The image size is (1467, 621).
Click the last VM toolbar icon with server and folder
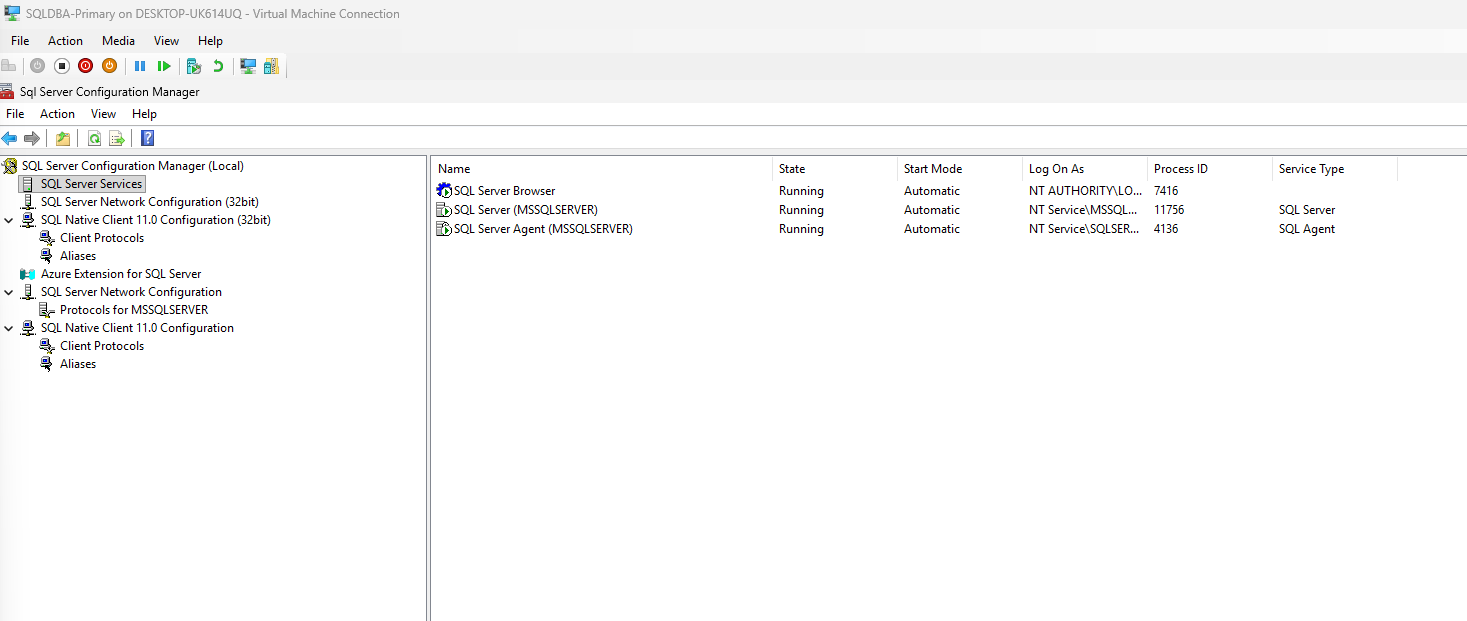point(271,66)
